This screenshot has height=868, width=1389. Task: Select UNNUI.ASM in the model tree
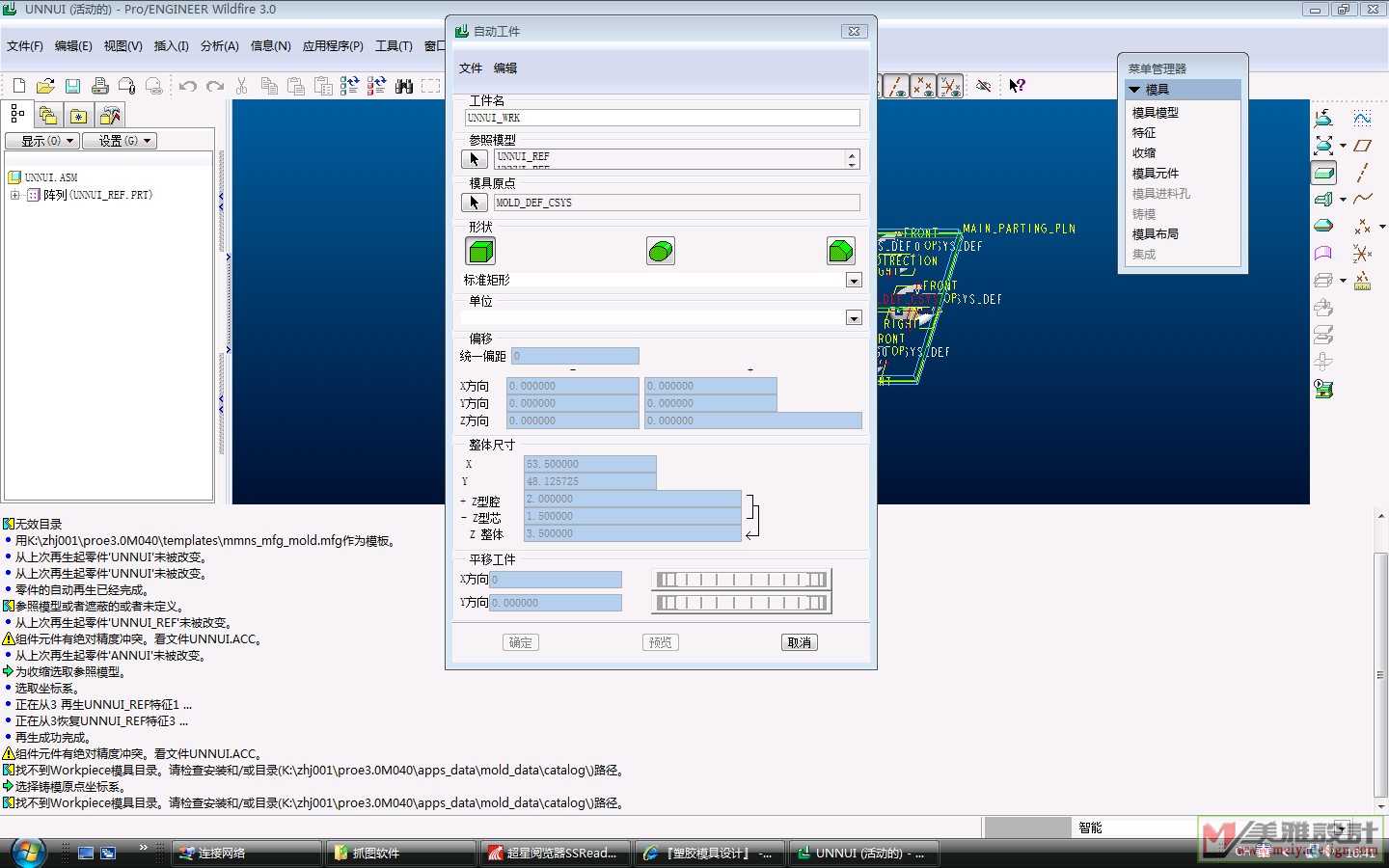click(x=51, y=177)
